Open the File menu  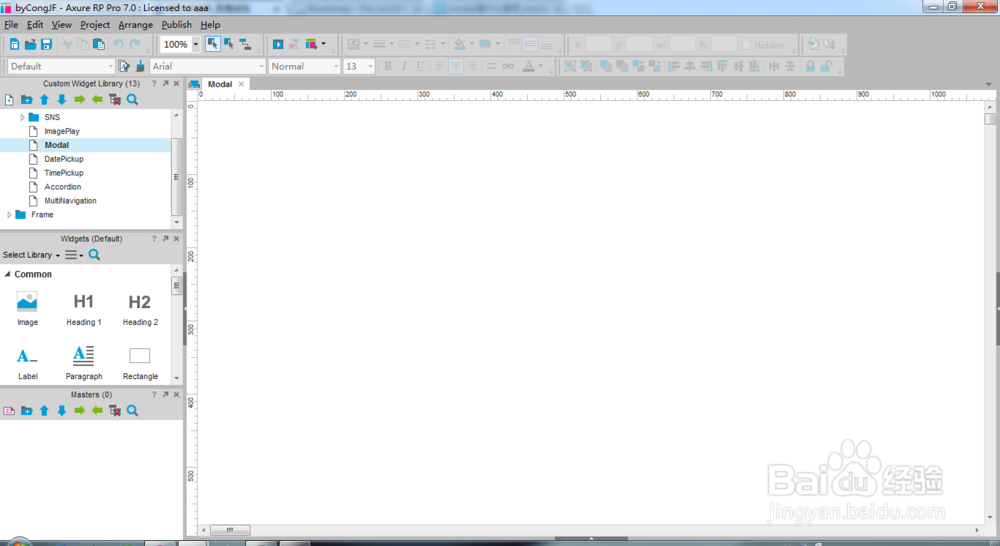(11, 25)
